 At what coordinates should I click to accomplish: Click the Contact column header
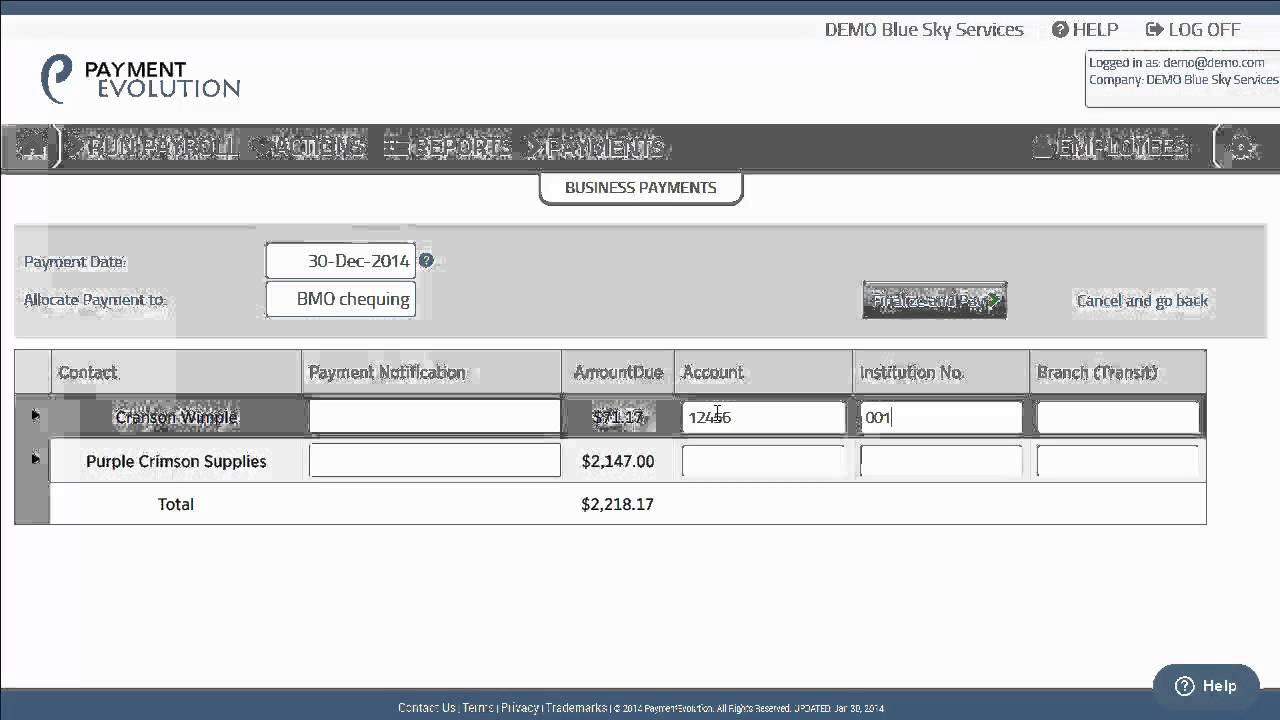coord(176,372)
